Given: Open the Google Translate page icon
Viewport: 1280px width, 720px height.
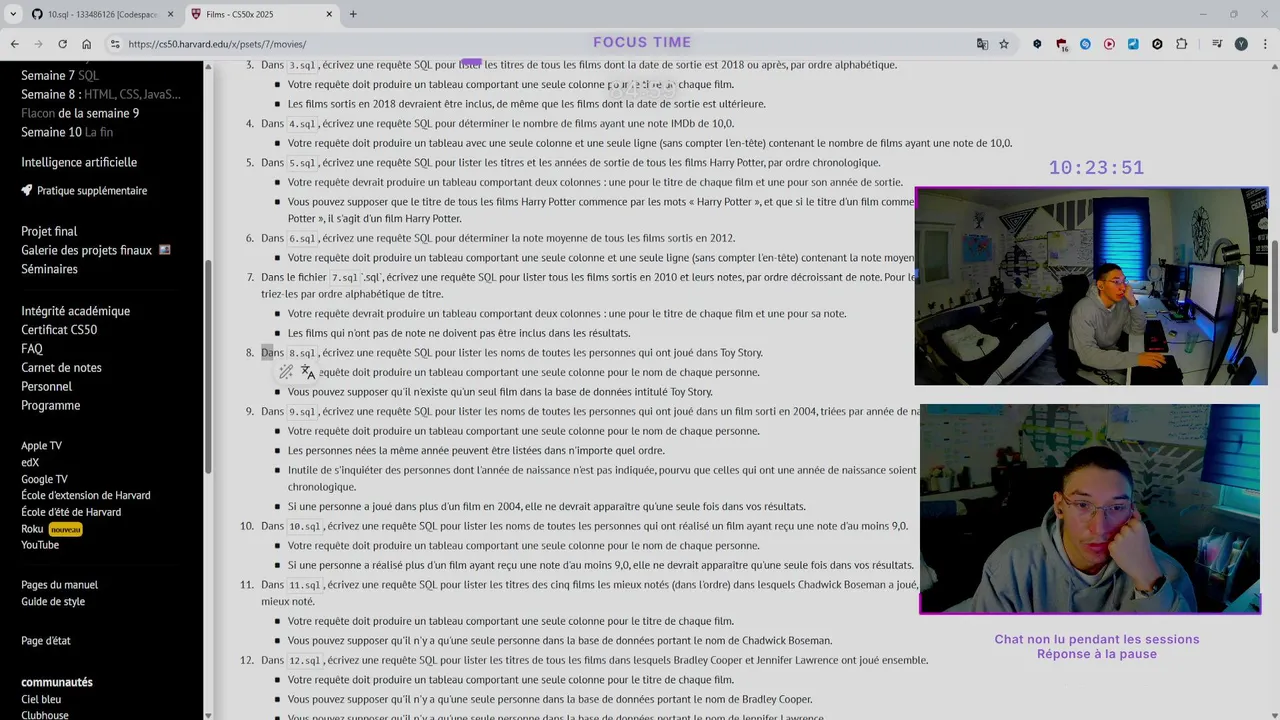Looking at the screenshot, I should click(982, 44).
